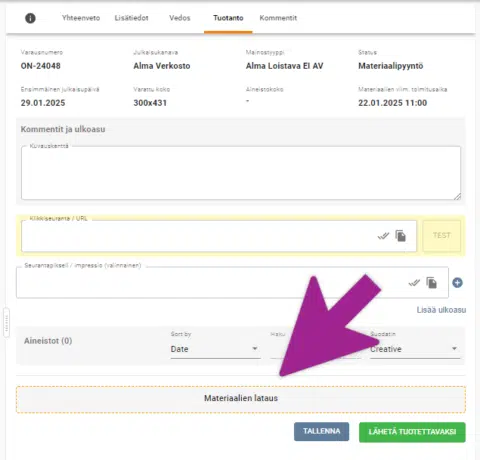The height and width of the screenshot is (460, 480).
Task: Click LÄHETÄ TUOTETTAVAKSI green button
Action: [412, 432]
